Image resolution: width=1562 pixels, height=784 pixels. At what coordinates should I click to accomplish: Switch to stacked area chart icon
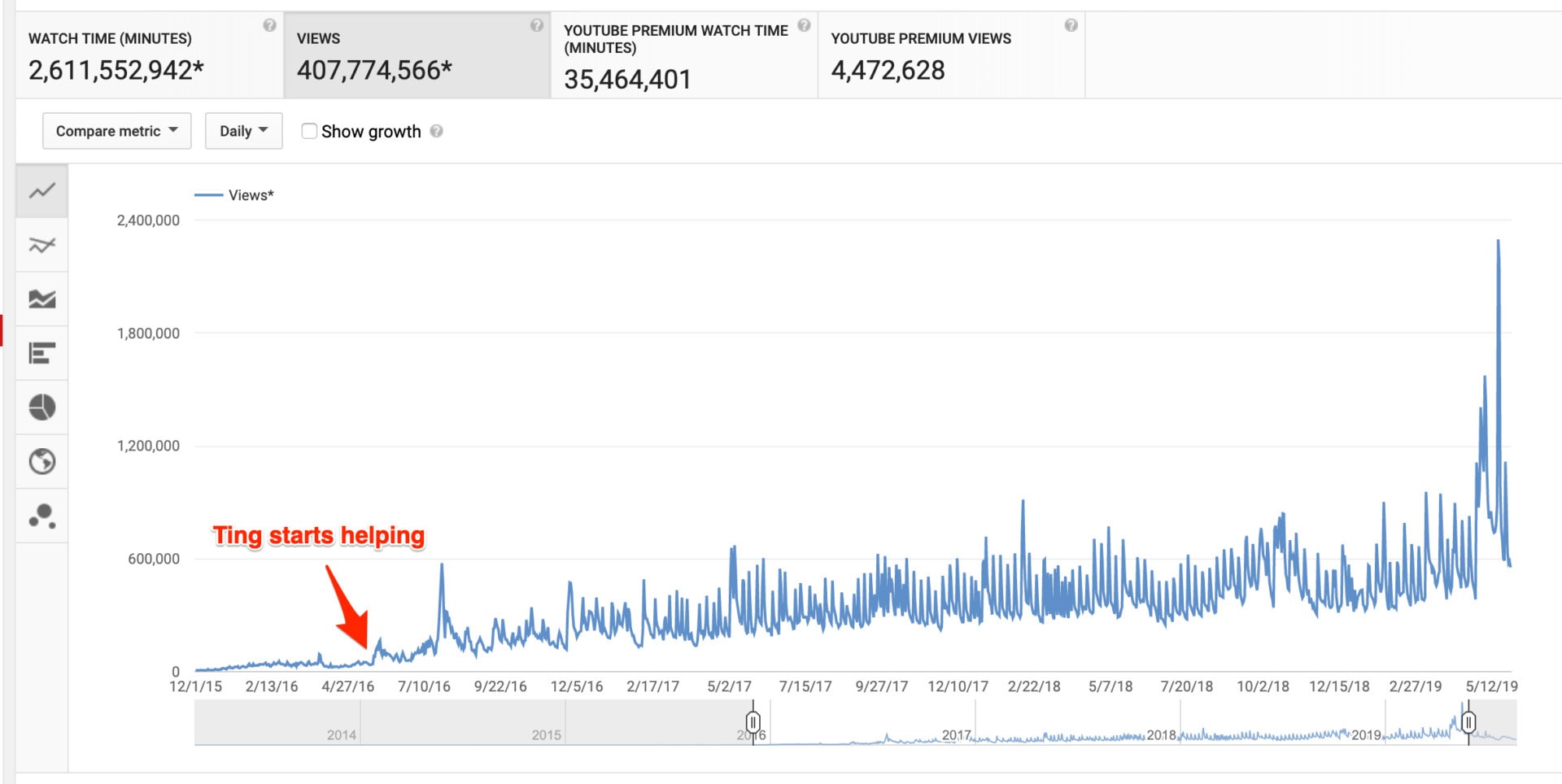[x=41, y=299]
